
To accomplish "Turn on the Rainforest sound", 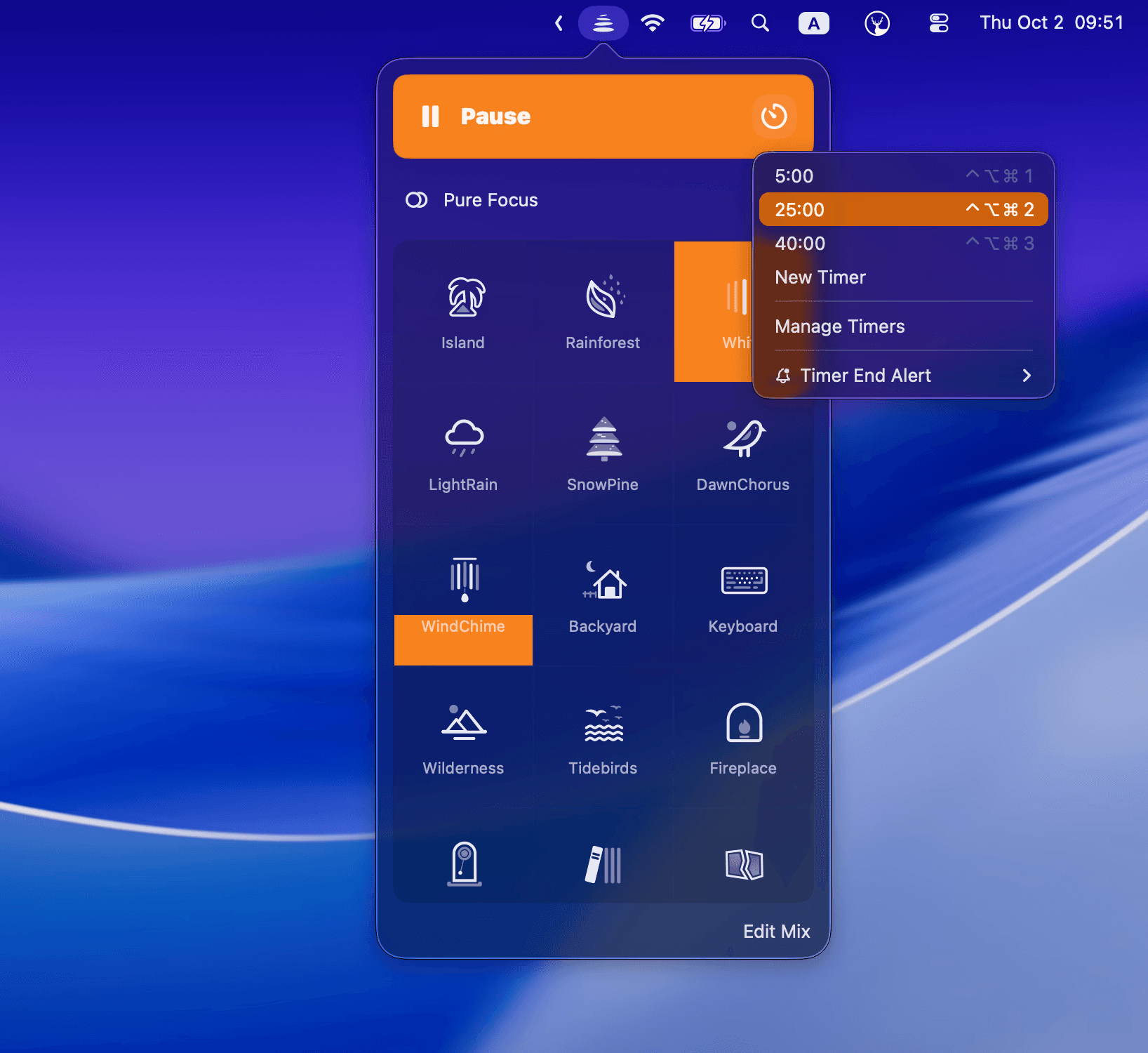I will tap(603, 312).
